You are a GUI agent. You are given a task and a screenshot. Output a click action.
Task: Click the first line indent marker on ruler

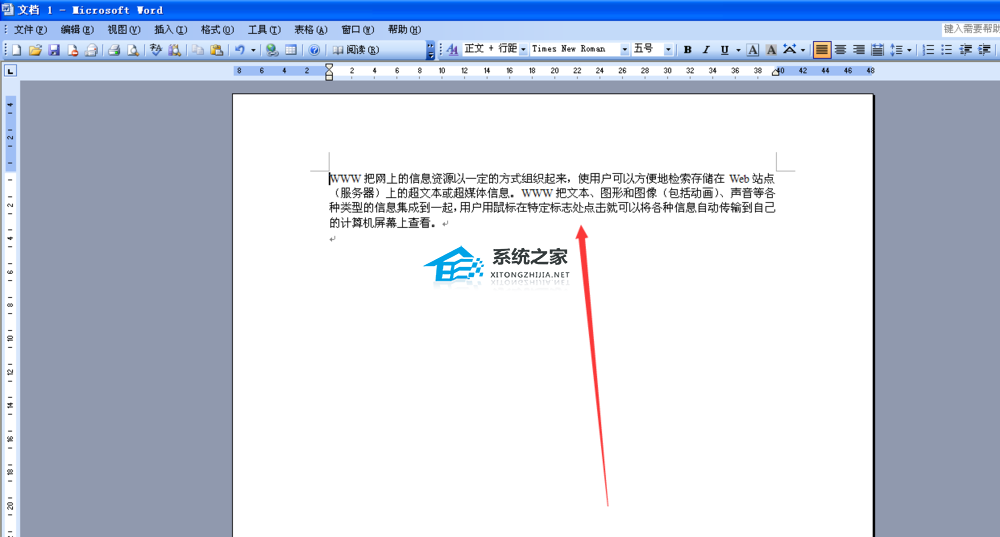[x=329, y=67]
